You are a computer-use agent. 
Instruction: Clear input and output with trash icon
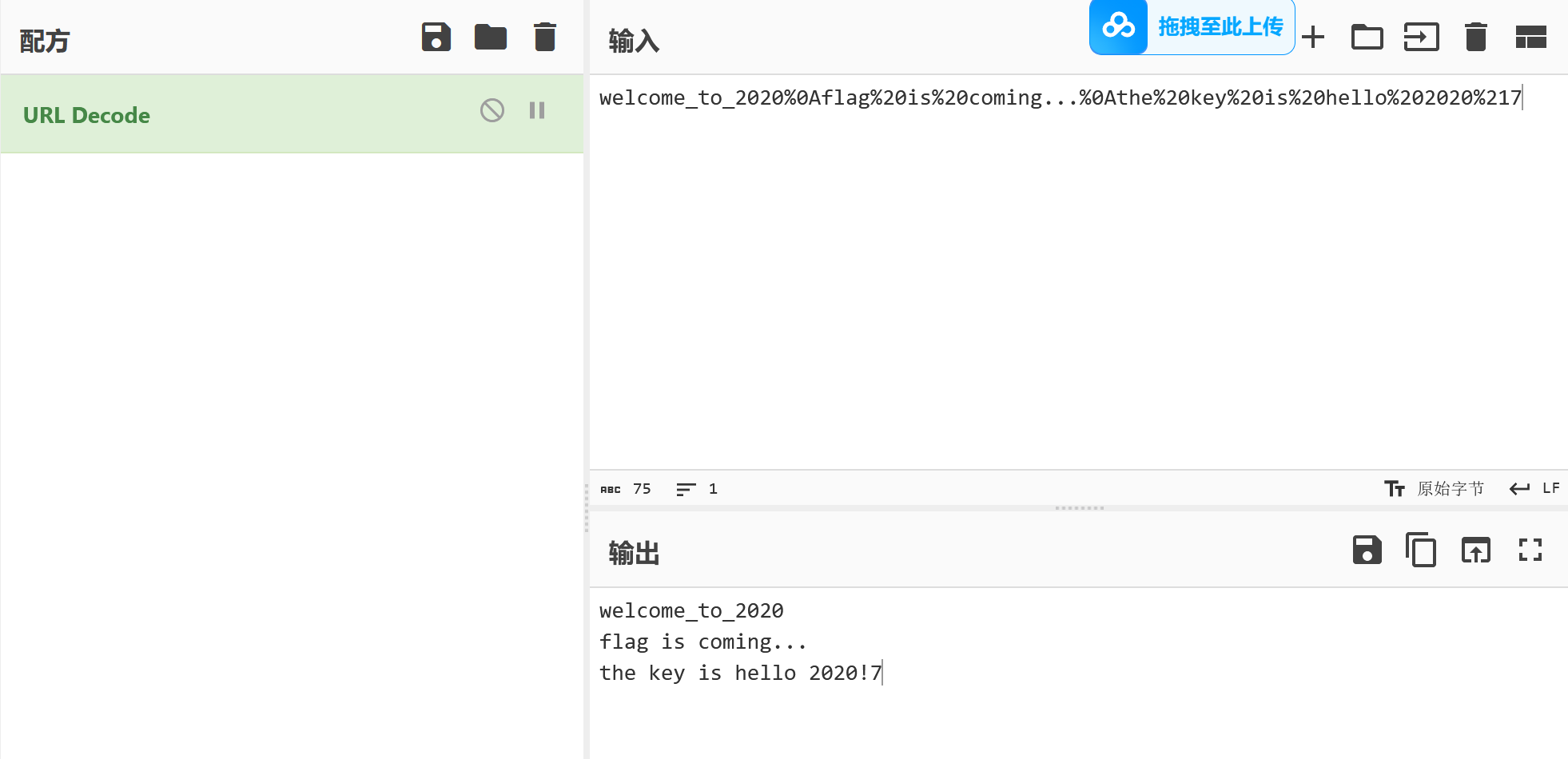pos(1476,37)
